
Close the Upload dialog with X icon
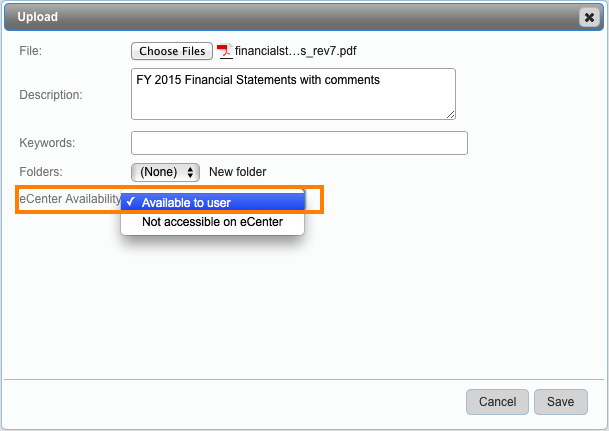click(588, 17)
